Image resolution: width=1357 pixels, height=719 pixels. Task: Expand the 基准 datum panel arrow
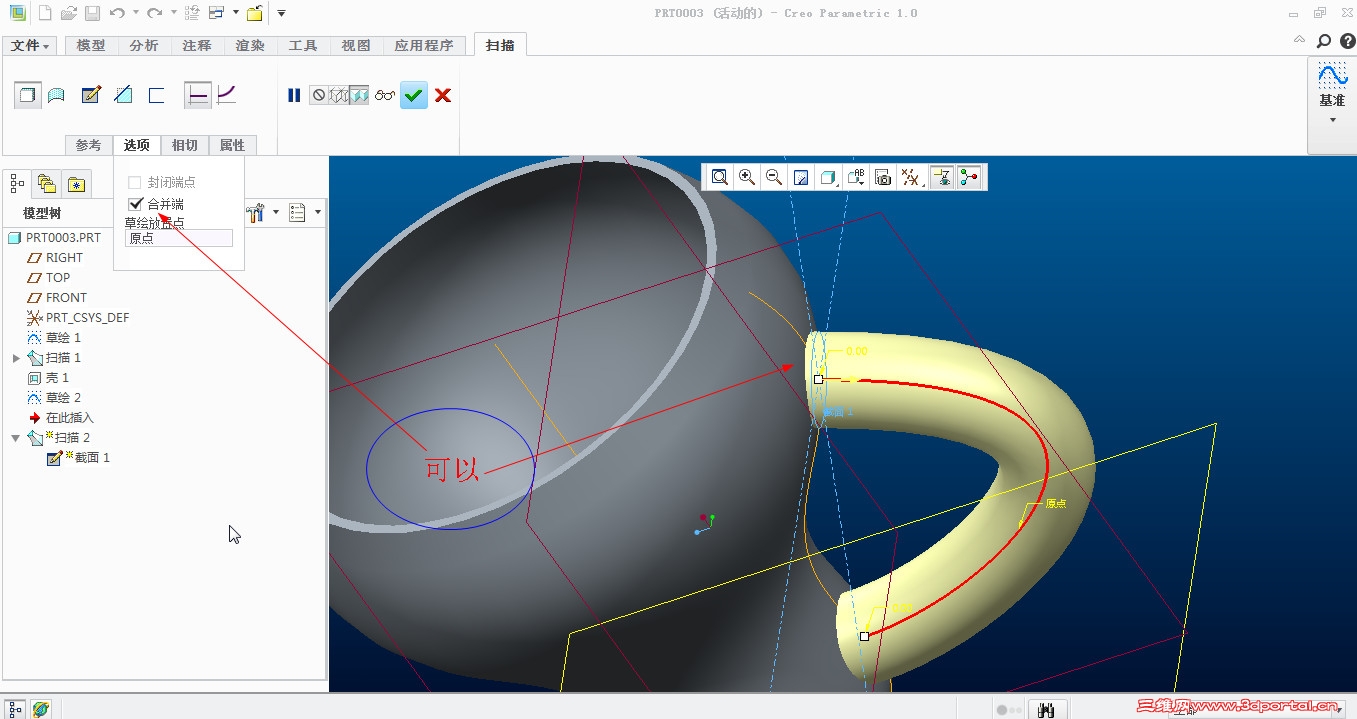pyautogui.click(x=1332, y=120)
